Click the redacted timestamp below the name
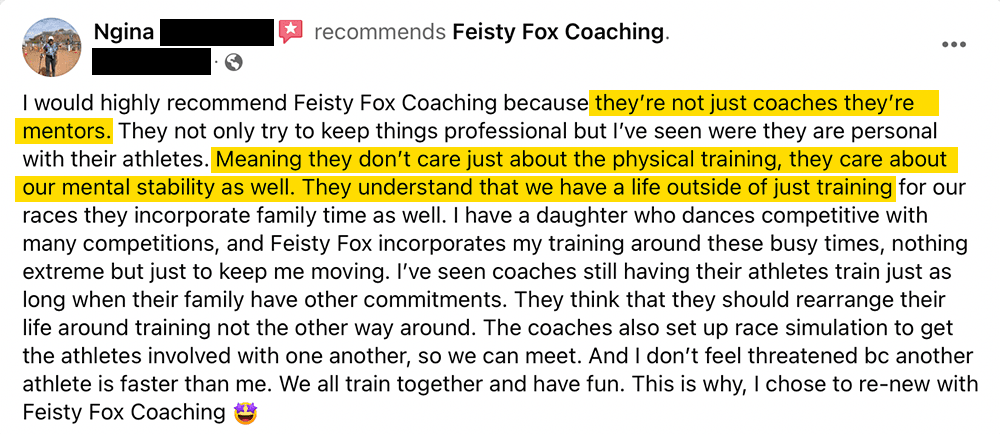Screen dimensions: 1000x435 click(x=152, y=62)
